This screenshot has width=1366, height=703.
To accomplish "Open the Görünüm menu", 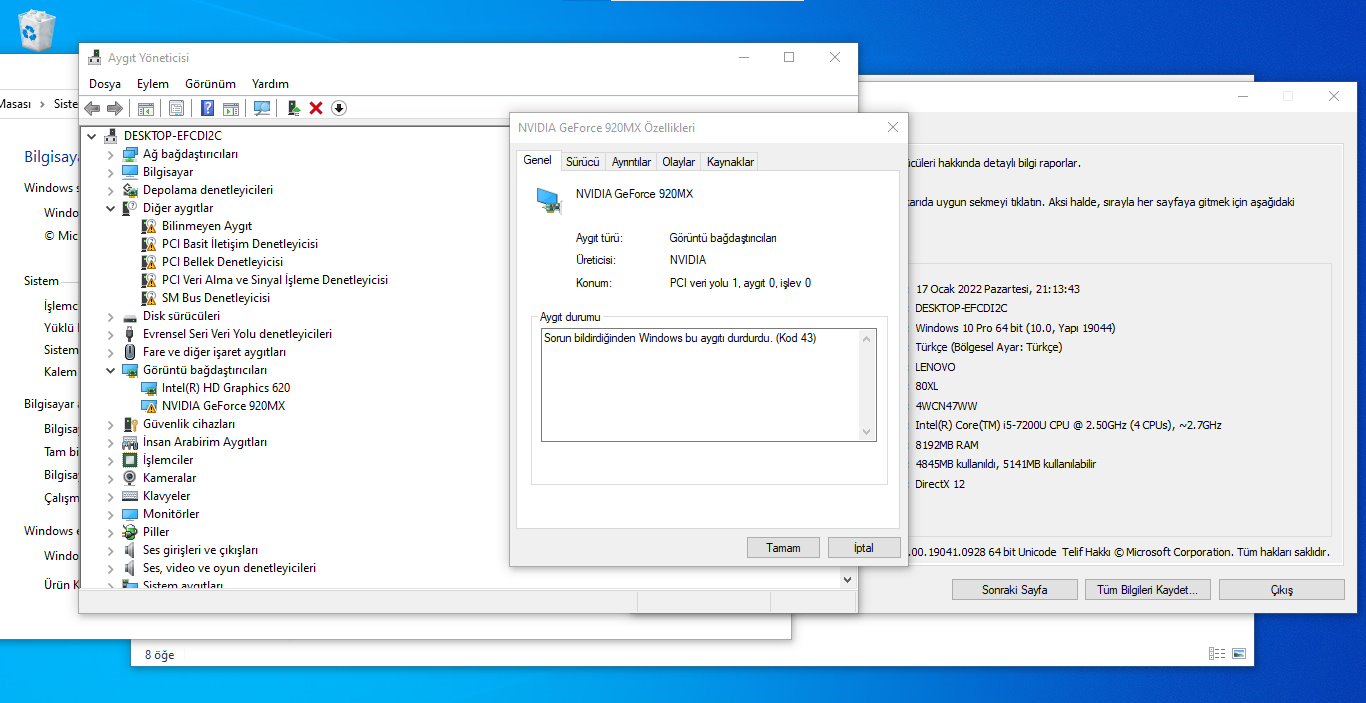I will (210, 84).
